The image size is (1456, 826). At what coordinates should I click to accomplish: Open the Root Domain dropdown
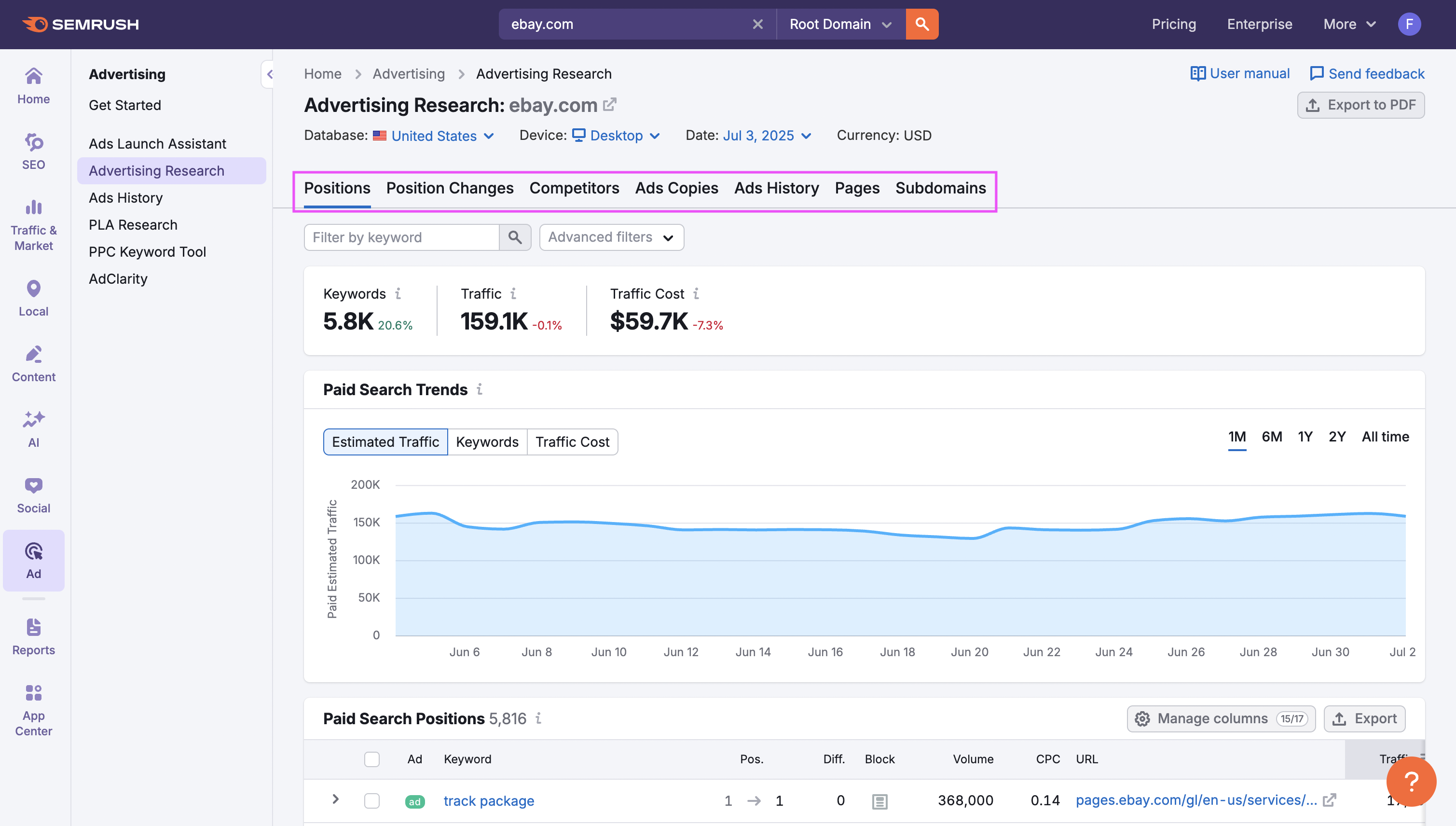(840, 25)
